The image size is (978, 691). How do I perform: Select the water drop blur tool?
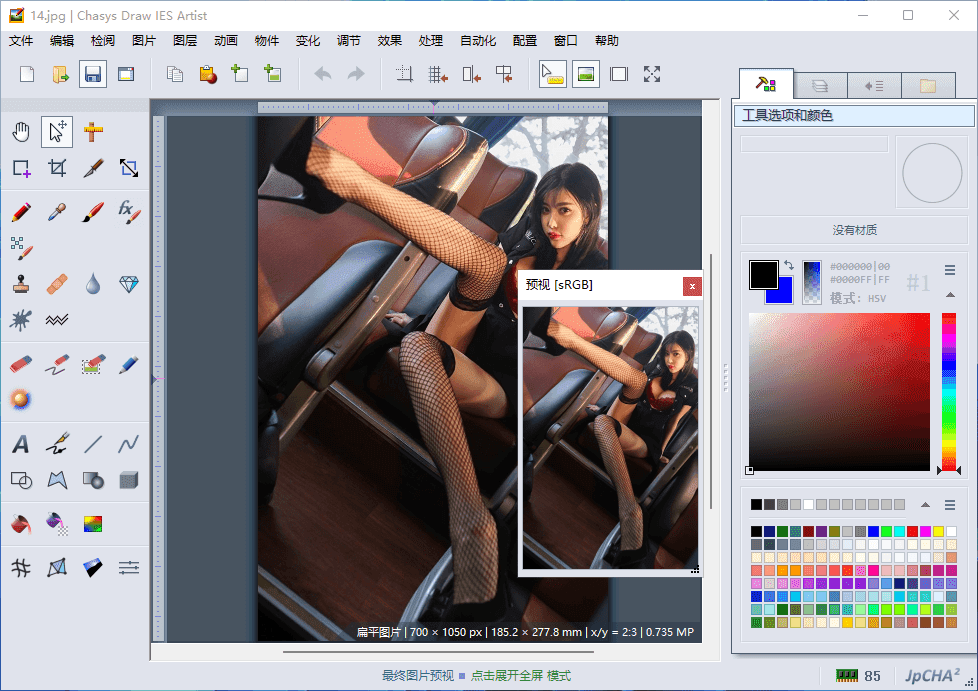93,283
